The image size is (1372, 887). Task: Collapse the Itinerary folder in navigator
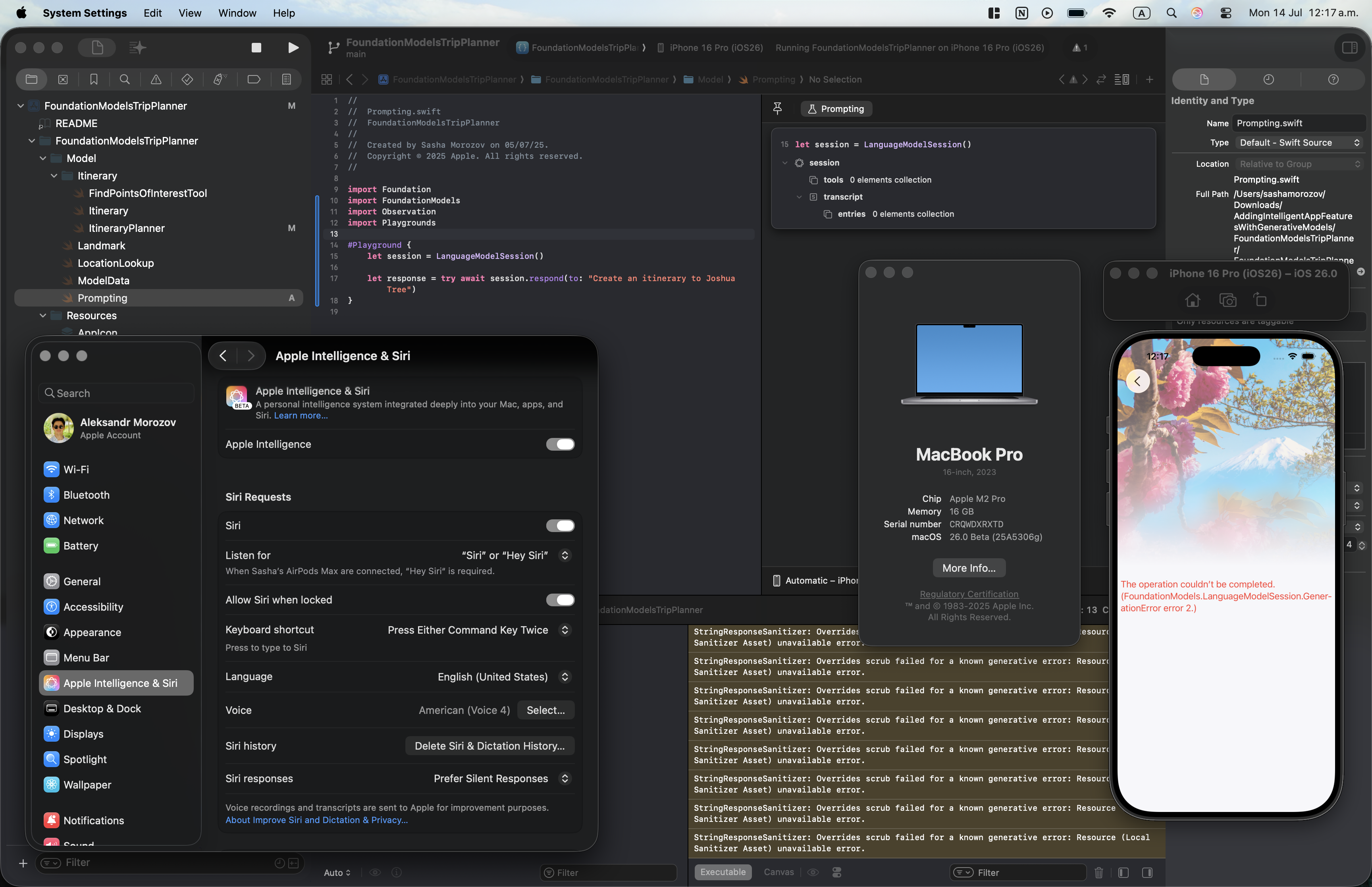click(x=54, y=175)
